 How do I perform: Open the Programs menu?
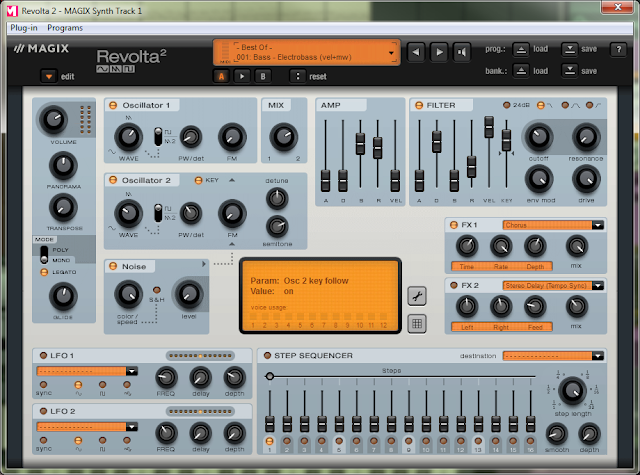65,28
